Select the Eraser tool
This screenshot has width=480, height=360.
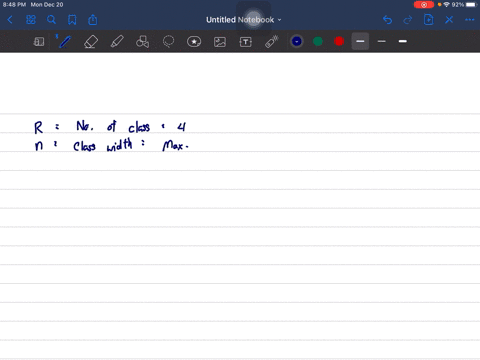coord(91,42)
